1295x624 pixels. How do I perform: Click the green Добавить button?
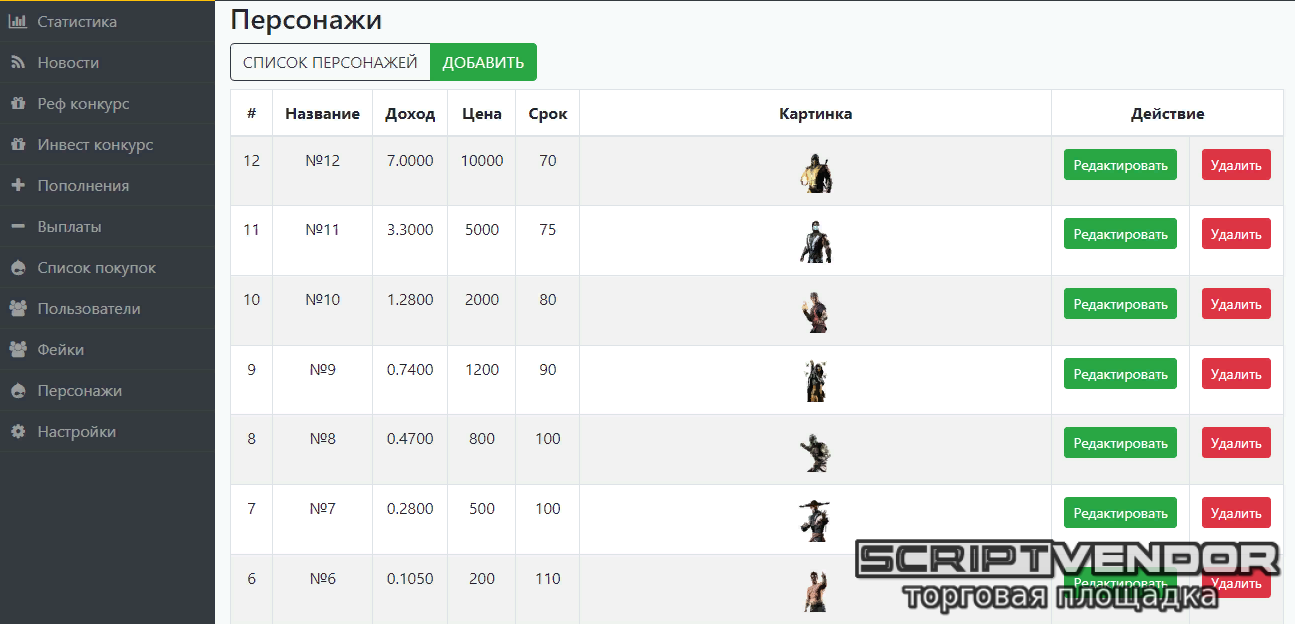pyautogui.click(x=483, y=62)
